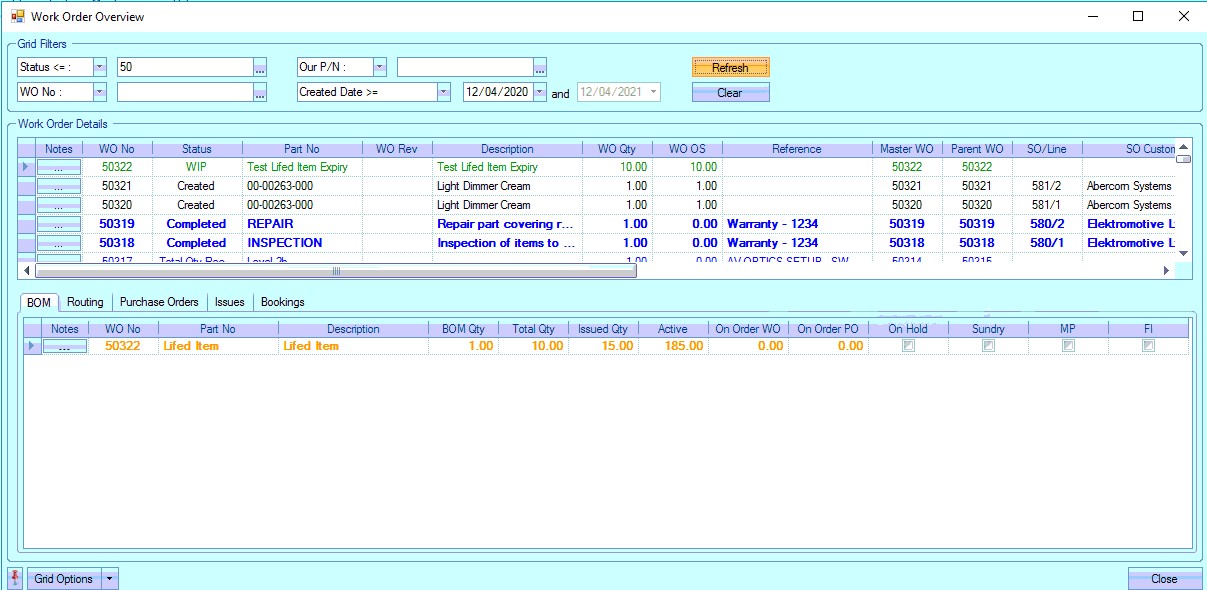Switch to the Purchase Orders tab

pos(159,302)
